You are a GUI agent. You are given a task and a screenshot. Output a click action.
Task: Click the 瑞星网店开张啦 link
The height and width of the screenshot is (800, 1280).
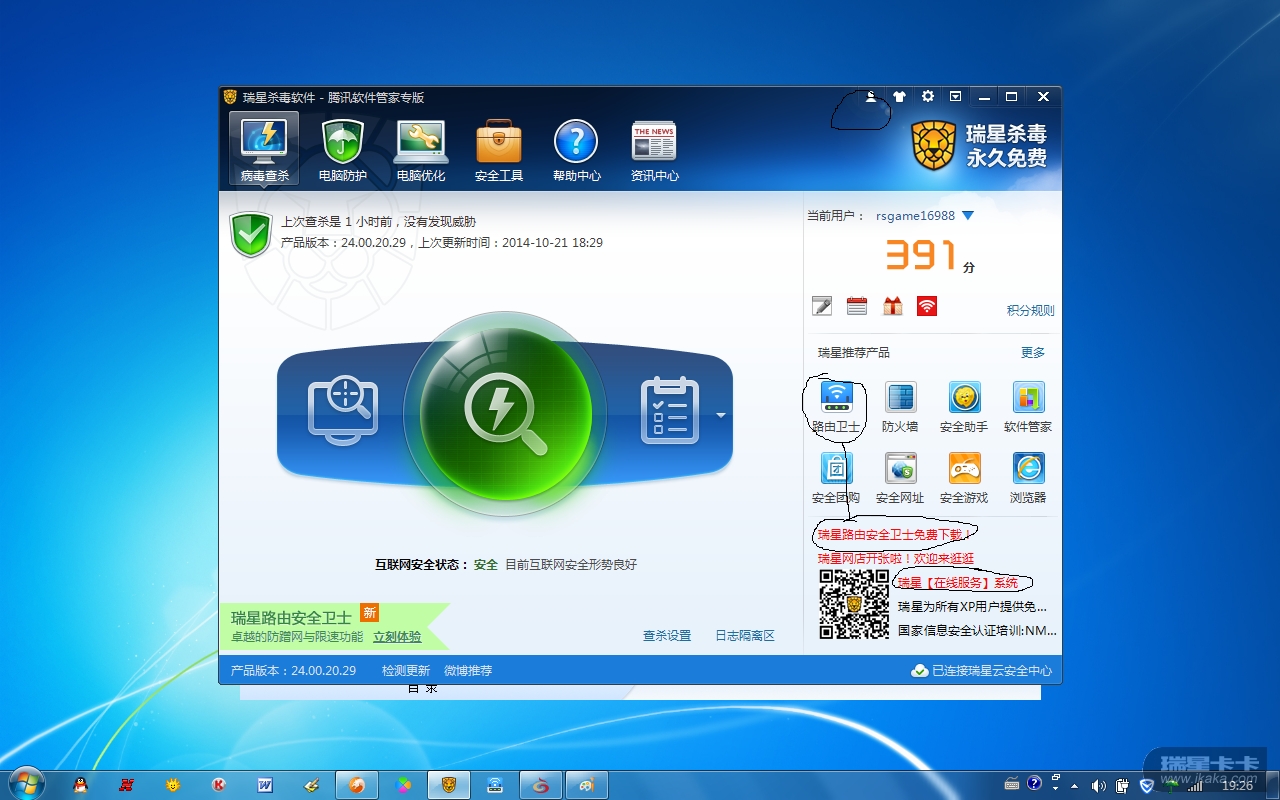(895, 559)
